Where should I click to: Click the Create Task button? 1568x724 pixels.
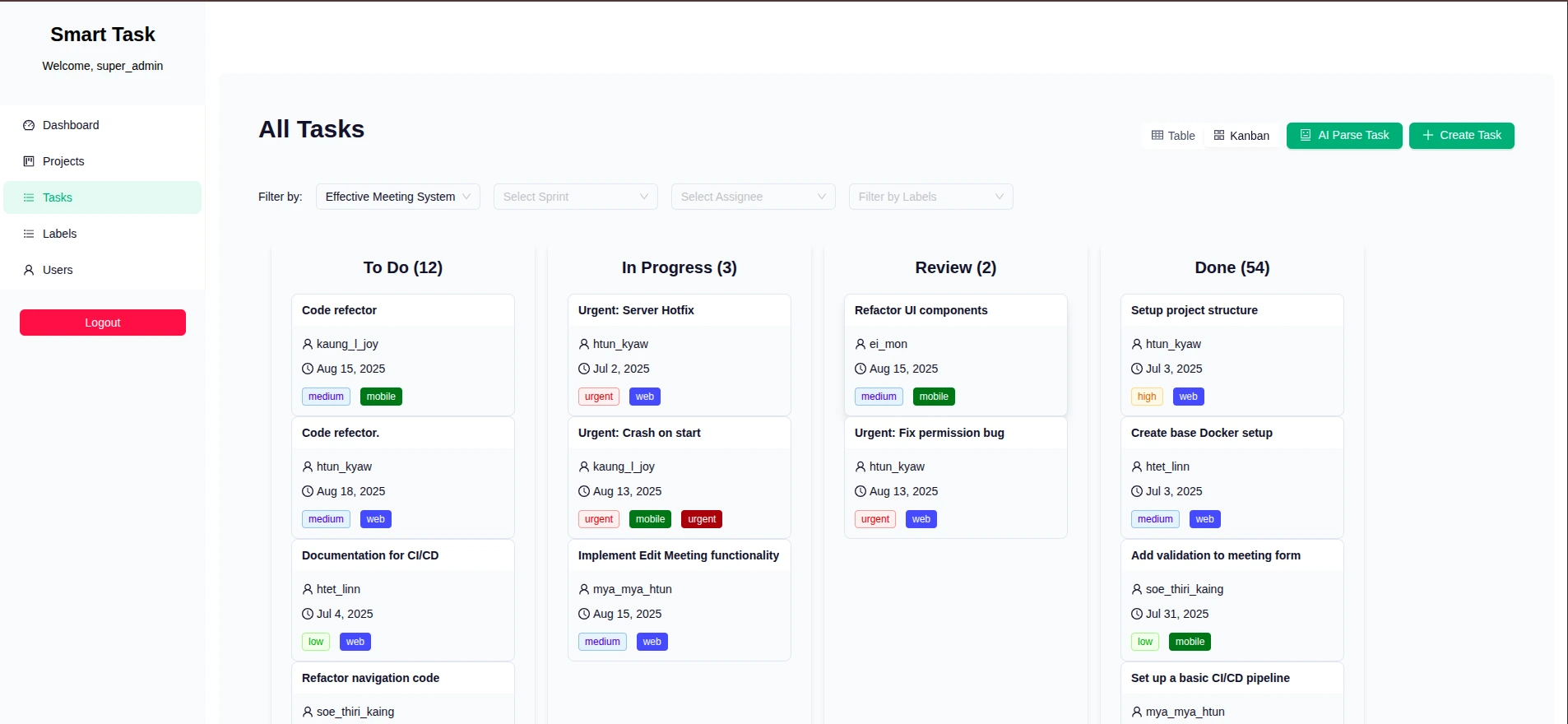coord(1461,135)
